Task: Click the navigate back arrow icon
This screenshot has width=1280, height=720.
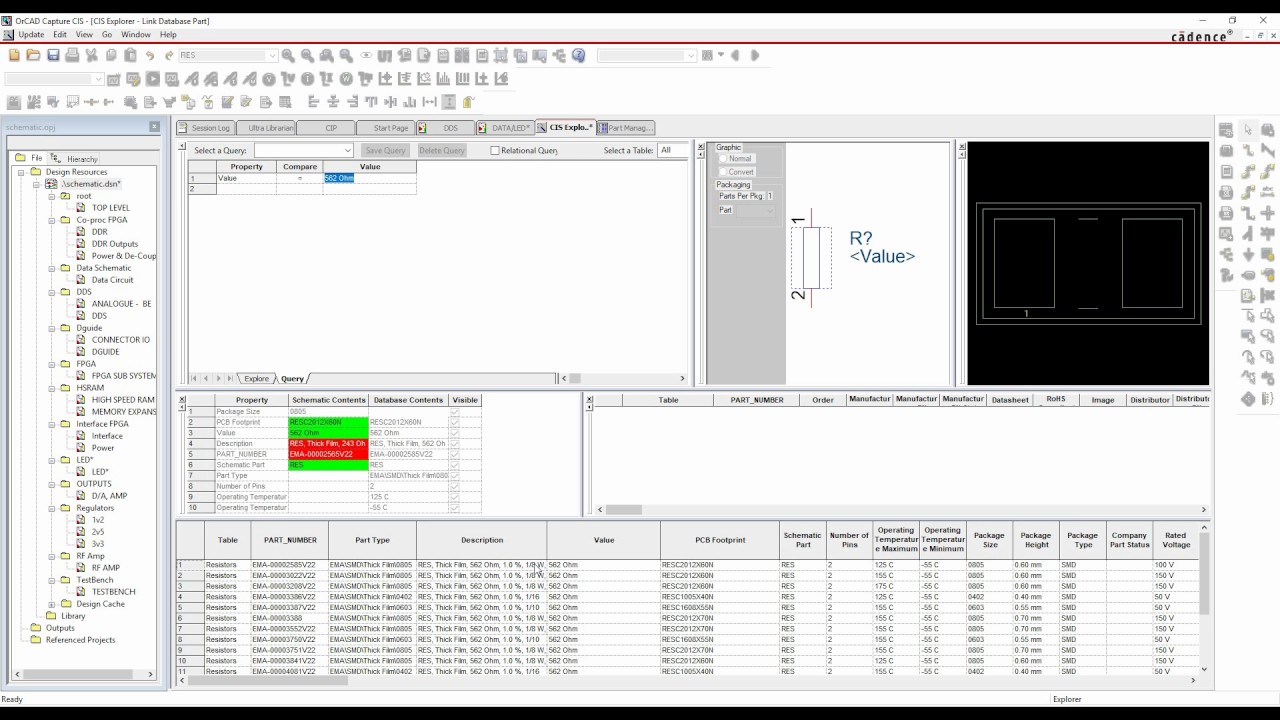Action: [735, 56]
